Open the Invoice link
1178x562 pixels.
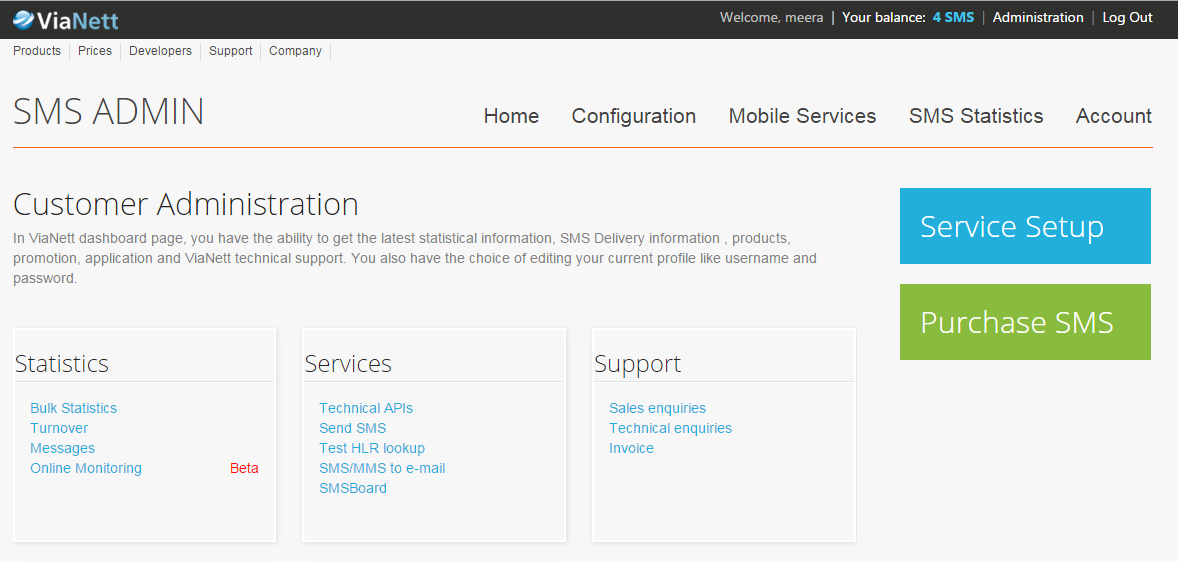[x=631, y=449]
